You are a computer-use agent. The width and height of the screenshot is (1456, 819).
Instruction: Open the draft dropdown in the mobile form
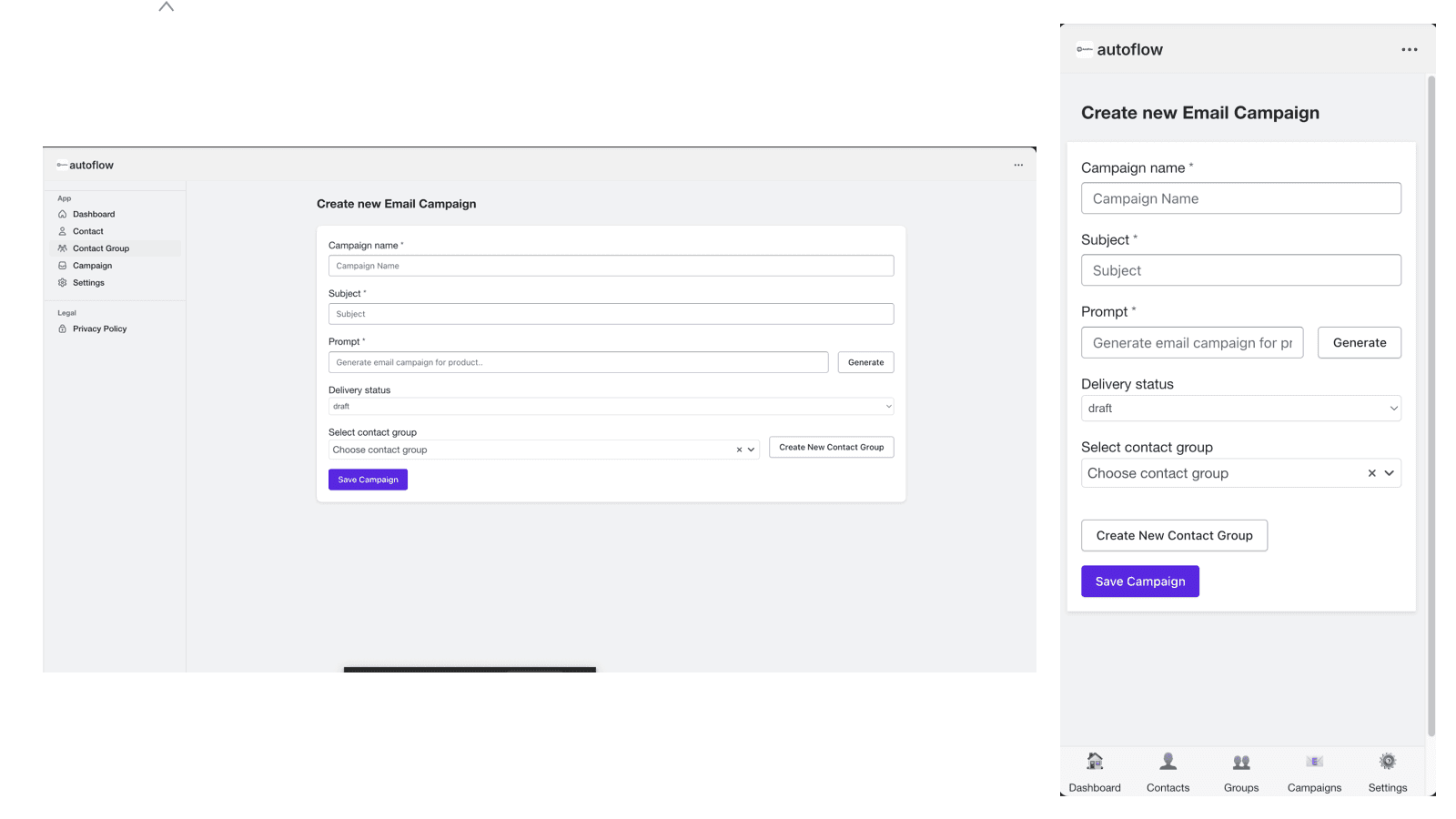coord(1240,408)
